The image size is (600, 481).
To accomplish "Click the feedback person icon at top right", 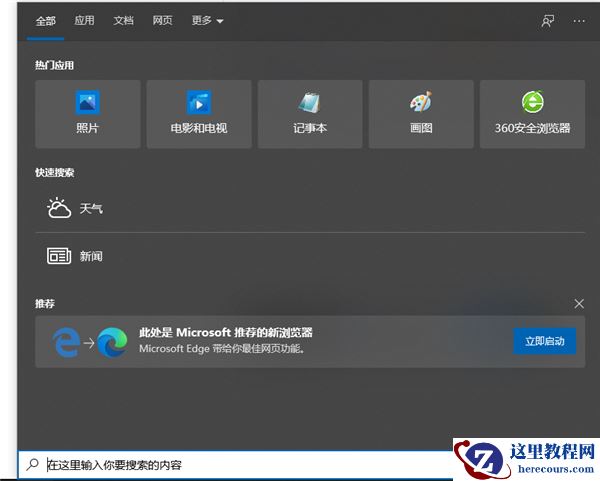I will [548, 21].
